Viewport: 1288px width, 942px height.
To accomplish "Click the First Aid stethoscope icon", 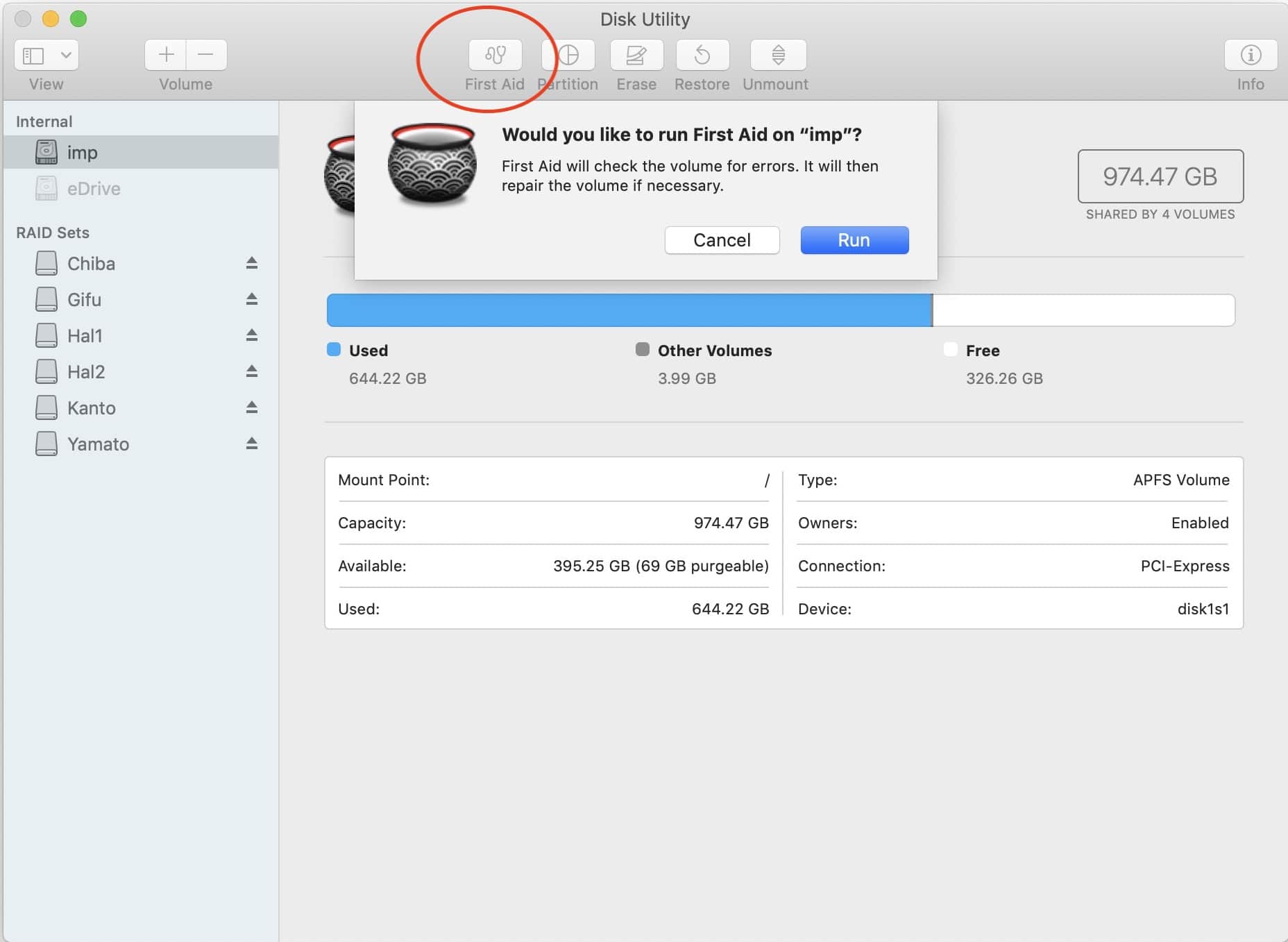I will (x=495, y=55).
